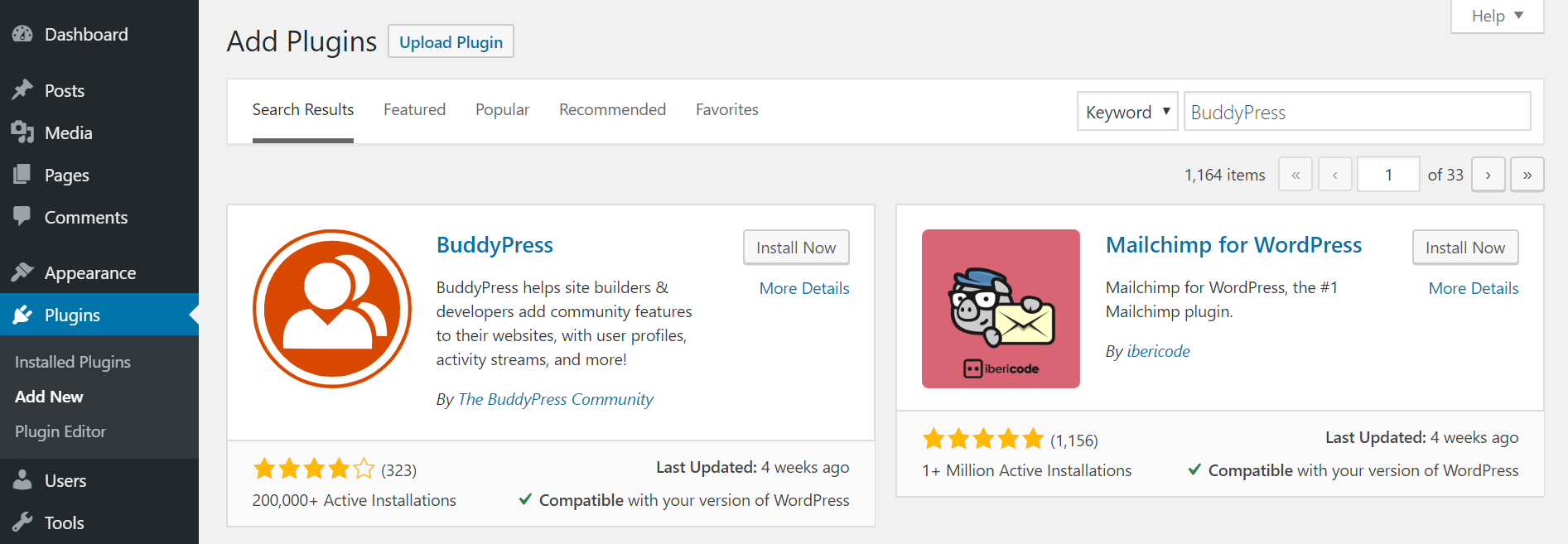Click the plugin search field
This screenshot has width=1568, height=544.
(1357, 112)
